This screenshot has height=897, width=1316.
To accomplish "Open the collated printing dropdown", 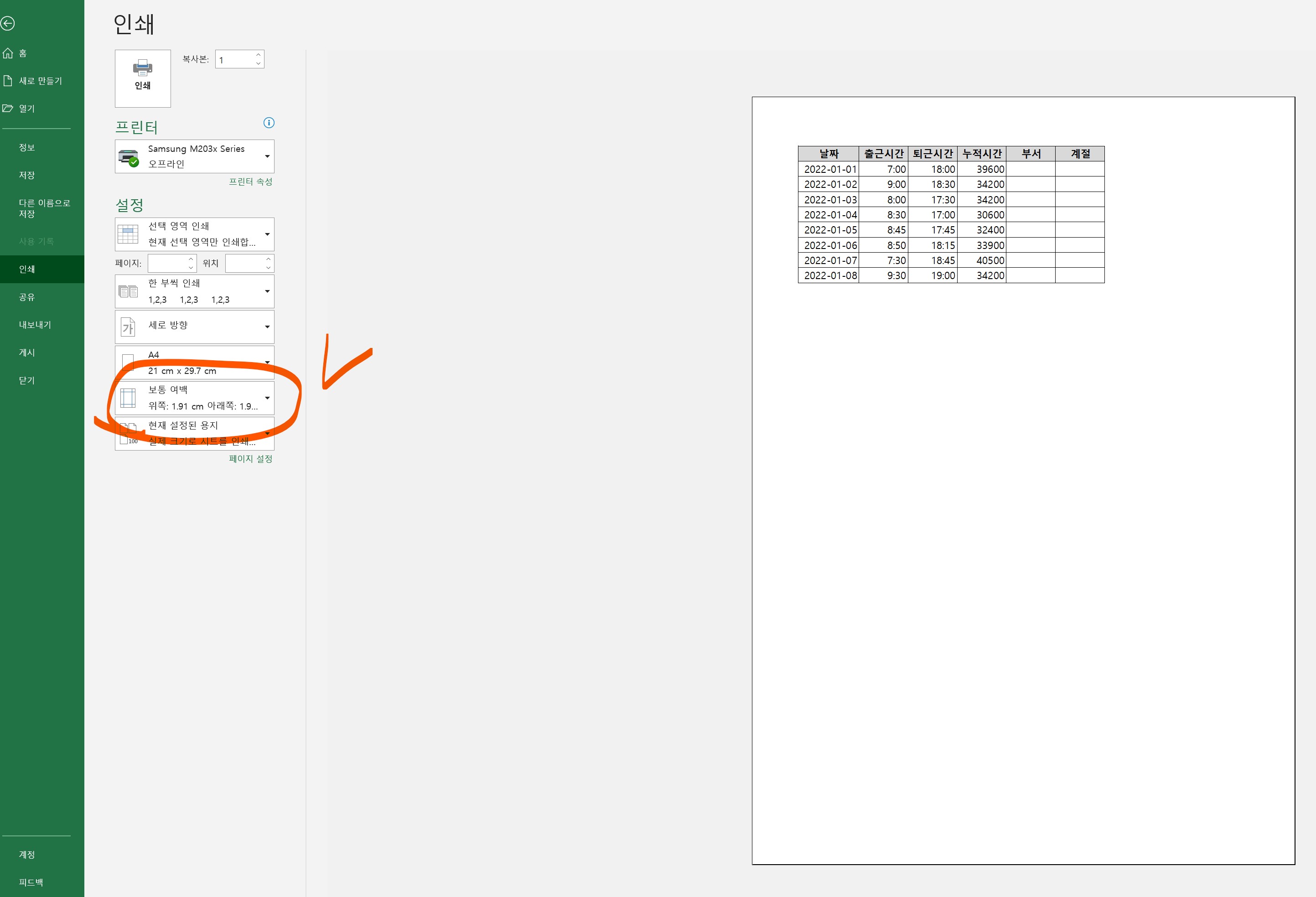I will click(x=267, y=292).
